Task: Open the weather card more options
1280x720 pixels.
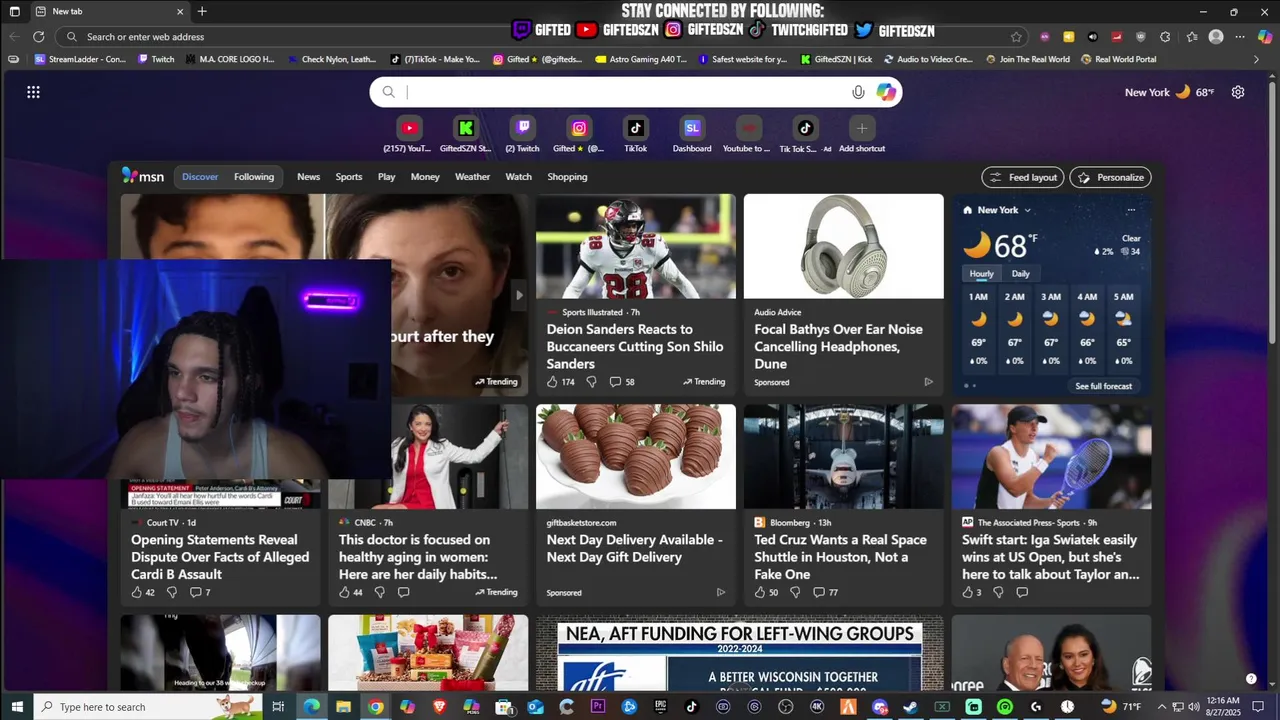Action: 1131,210
